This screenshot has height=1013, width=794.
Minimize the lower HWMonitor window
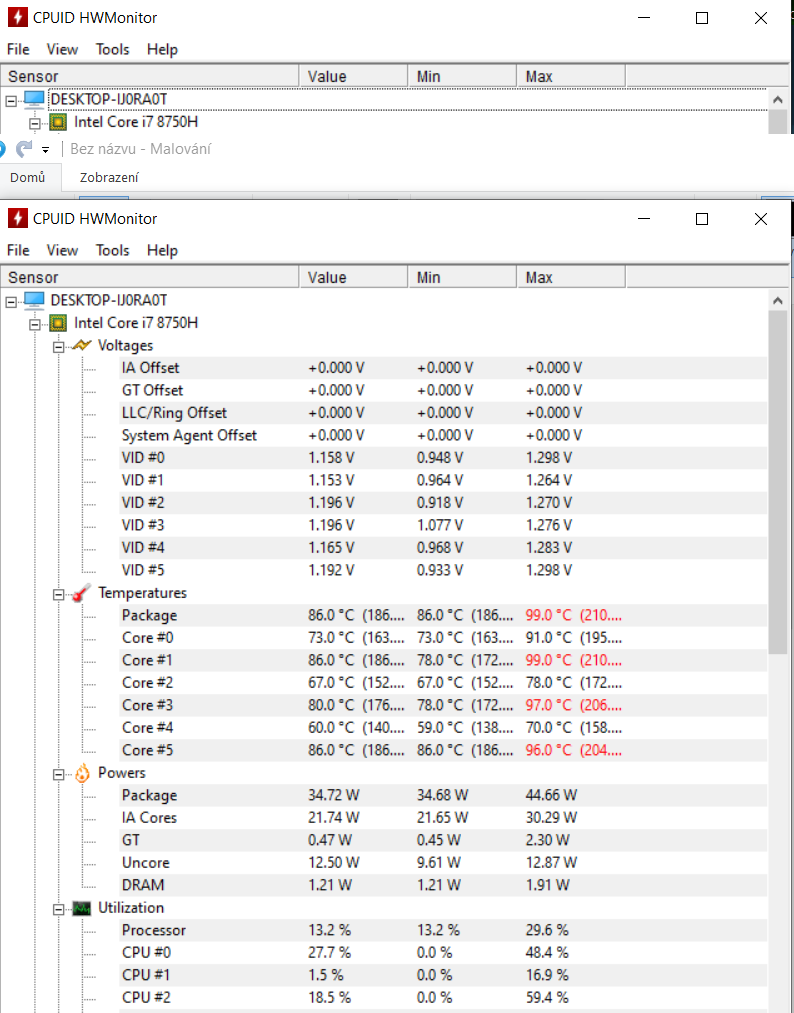643,219
